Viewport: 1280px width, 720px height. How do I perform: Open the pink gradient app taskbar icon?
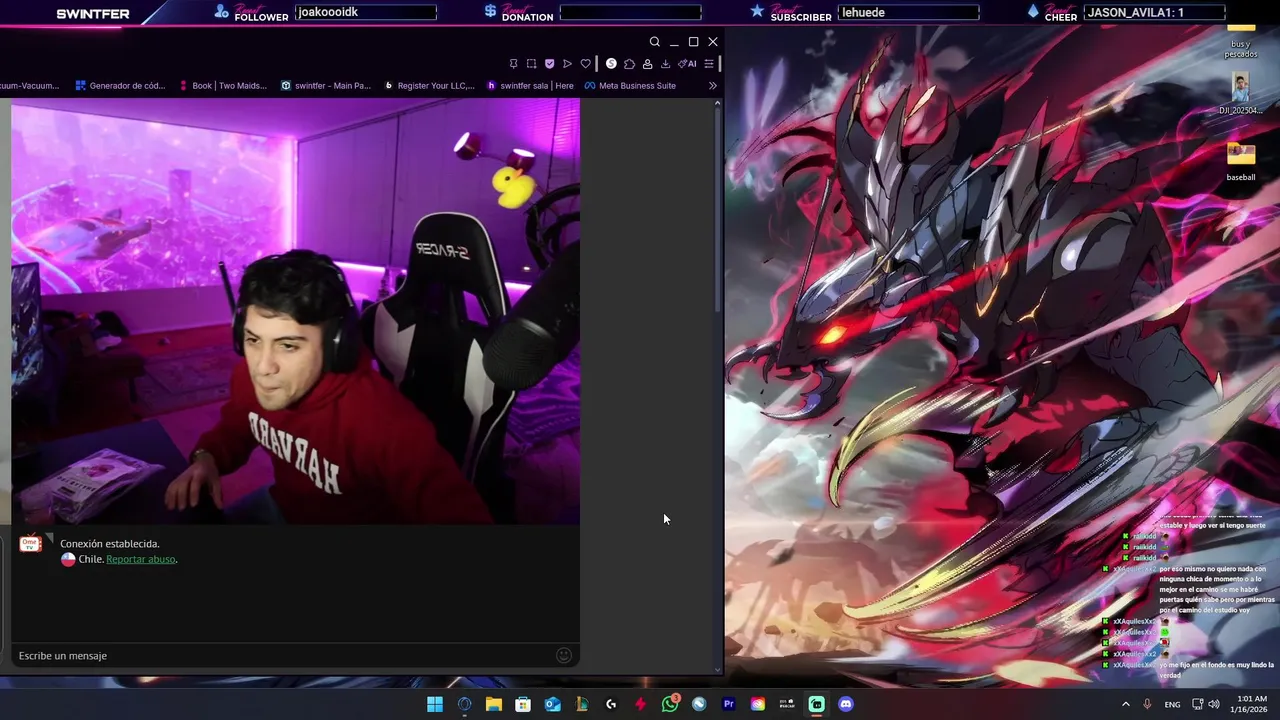tap(758, 704)
